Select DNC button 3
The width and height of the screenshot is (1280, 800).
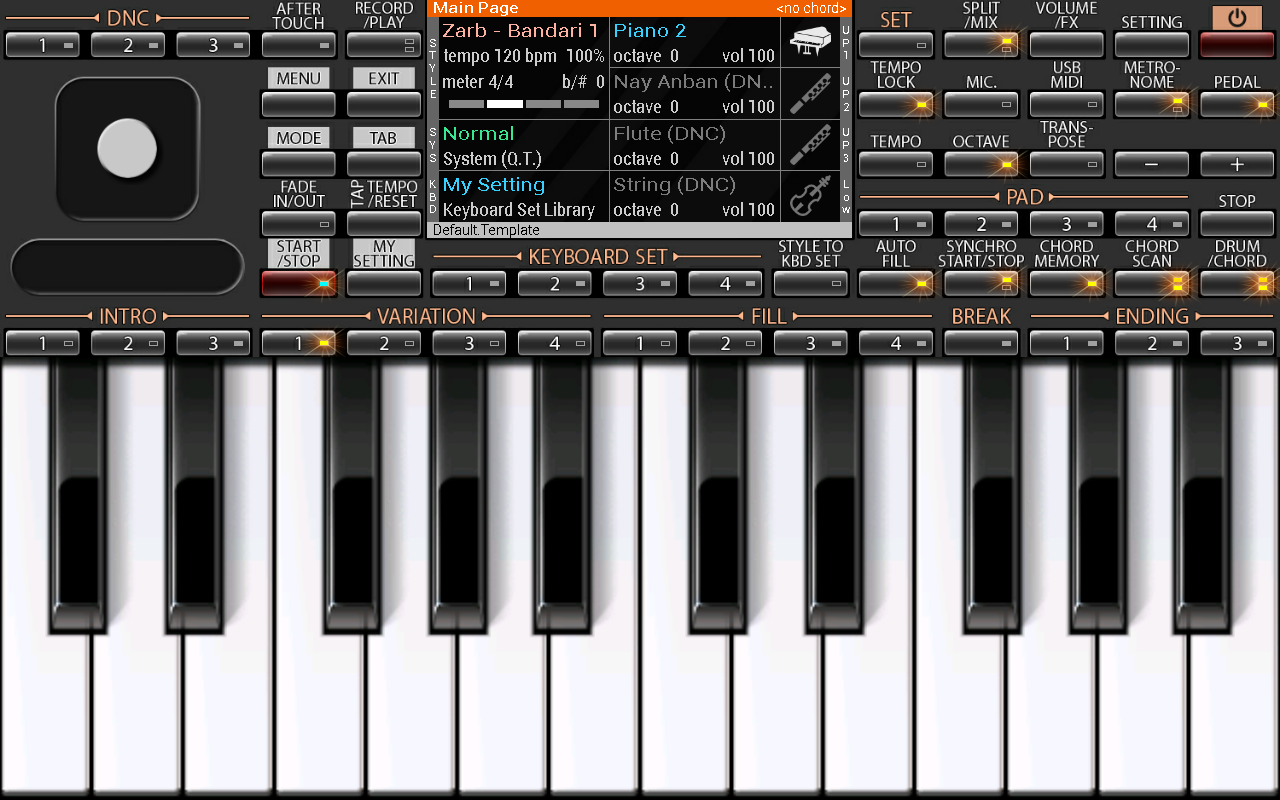[214, 45]
